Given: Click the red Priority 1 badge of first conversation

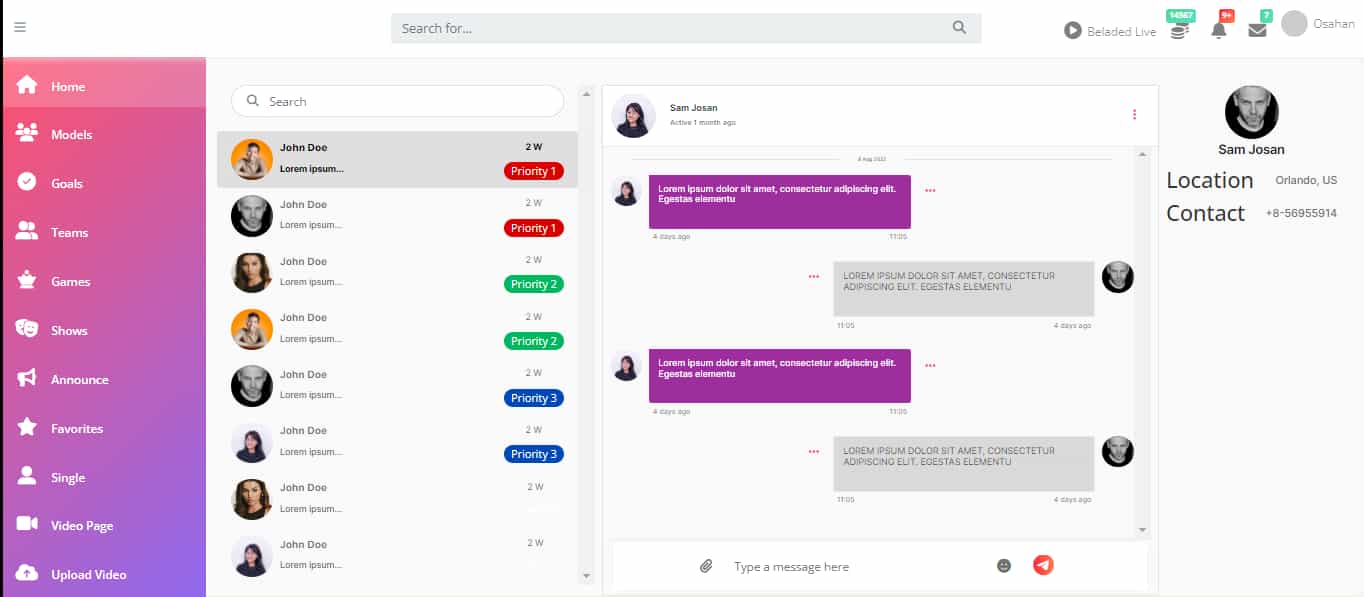Looking at the screenshot, I should (x=533, y=171).
